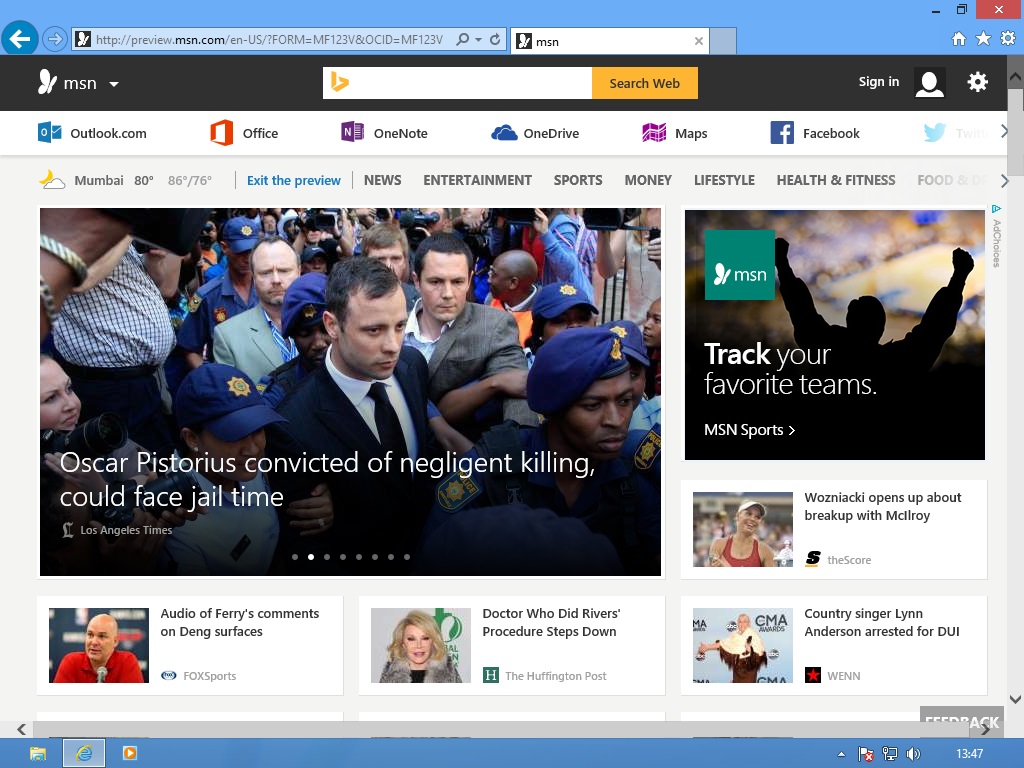Click the search magnifier in address bar
The height and width of the screenshot is (768, 1024).
point(462,40)
